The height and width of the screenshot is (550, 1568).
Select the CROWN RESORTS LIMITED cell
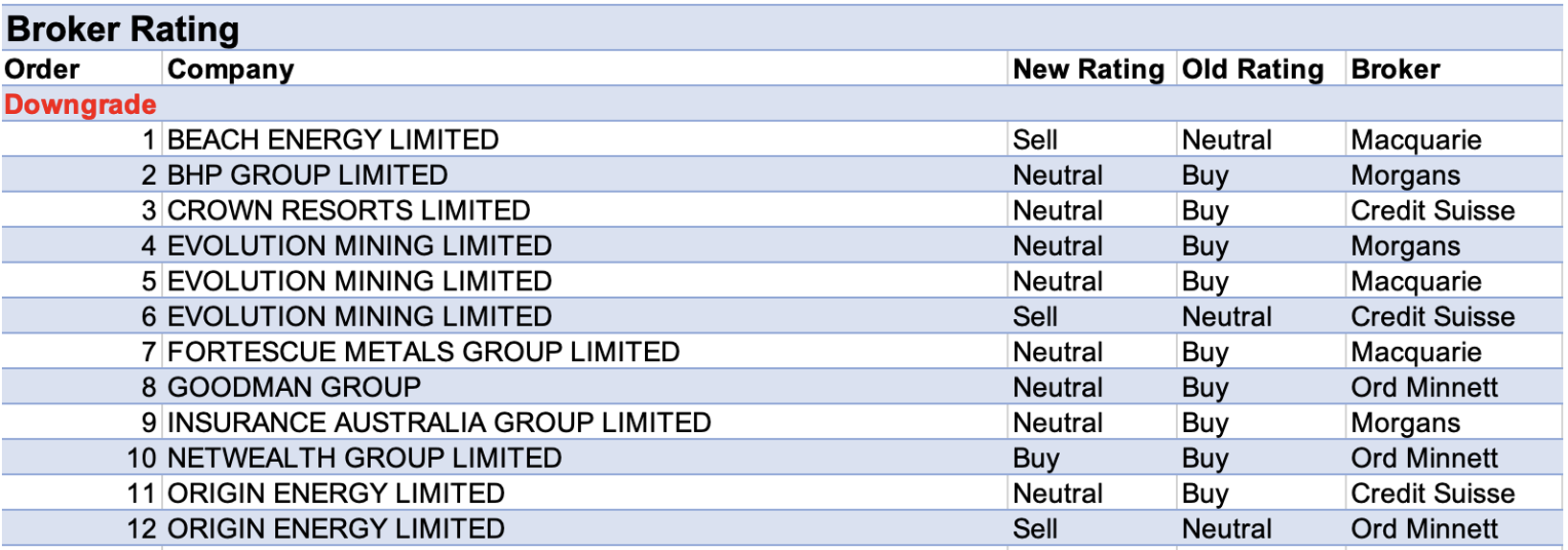[x=349, y=211]
